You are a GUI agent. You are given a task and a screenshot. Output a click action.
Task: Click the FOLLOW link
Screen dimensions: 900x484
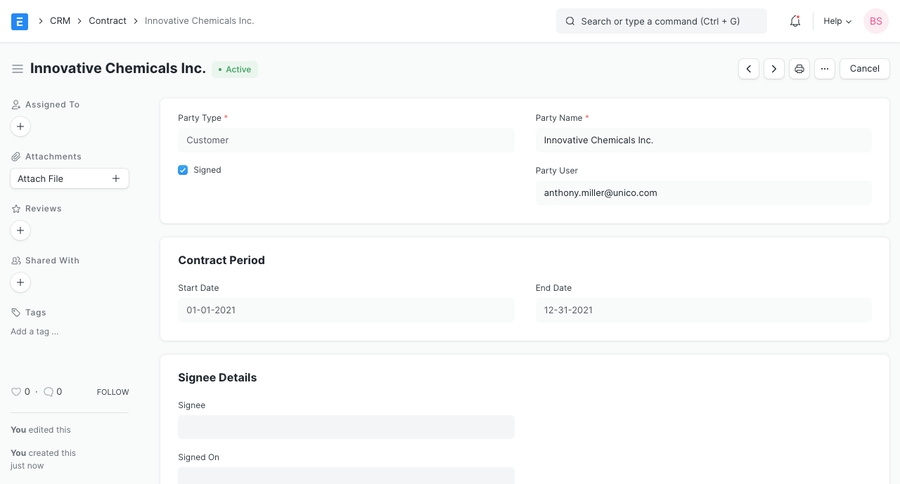112,392
